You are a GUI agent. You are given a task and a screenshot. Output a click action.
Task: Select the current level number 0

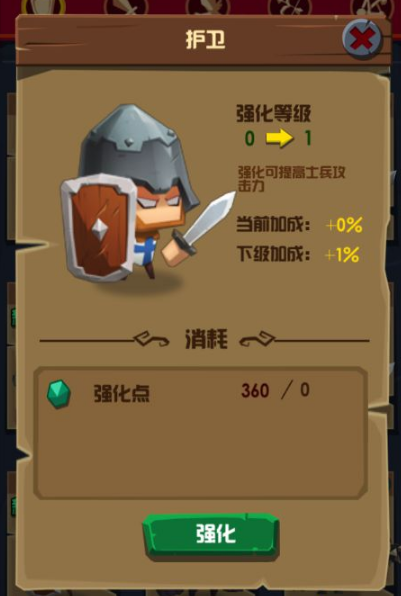(x=249, y=139)
